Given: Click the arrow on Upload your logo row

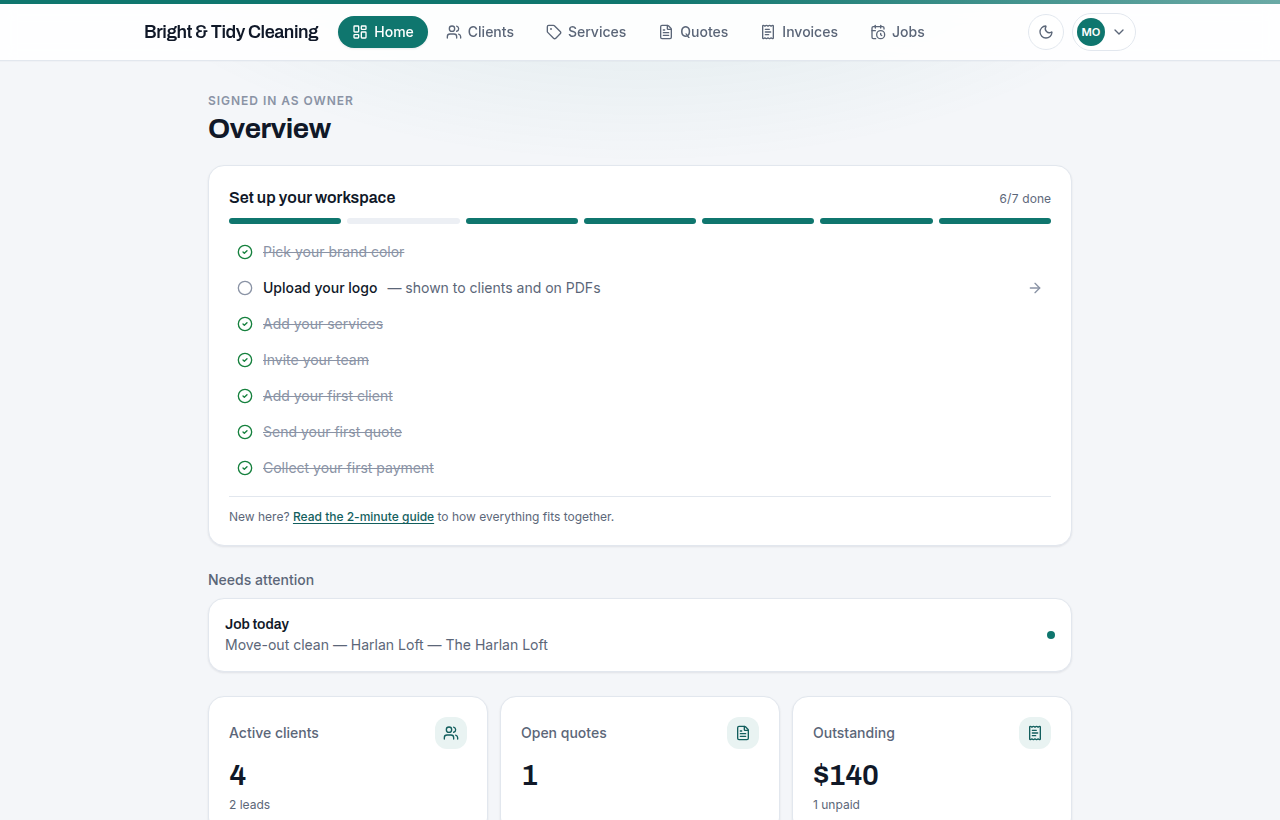Looking at the screenshot, I should tap(1035, 288).
